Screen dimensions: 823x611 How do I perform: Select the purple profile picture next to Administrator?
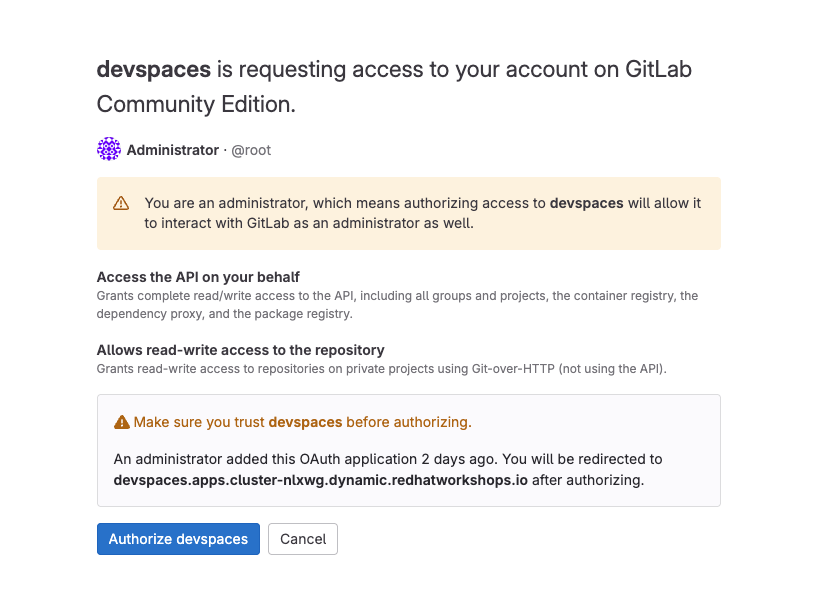click(x=108, y=148)
